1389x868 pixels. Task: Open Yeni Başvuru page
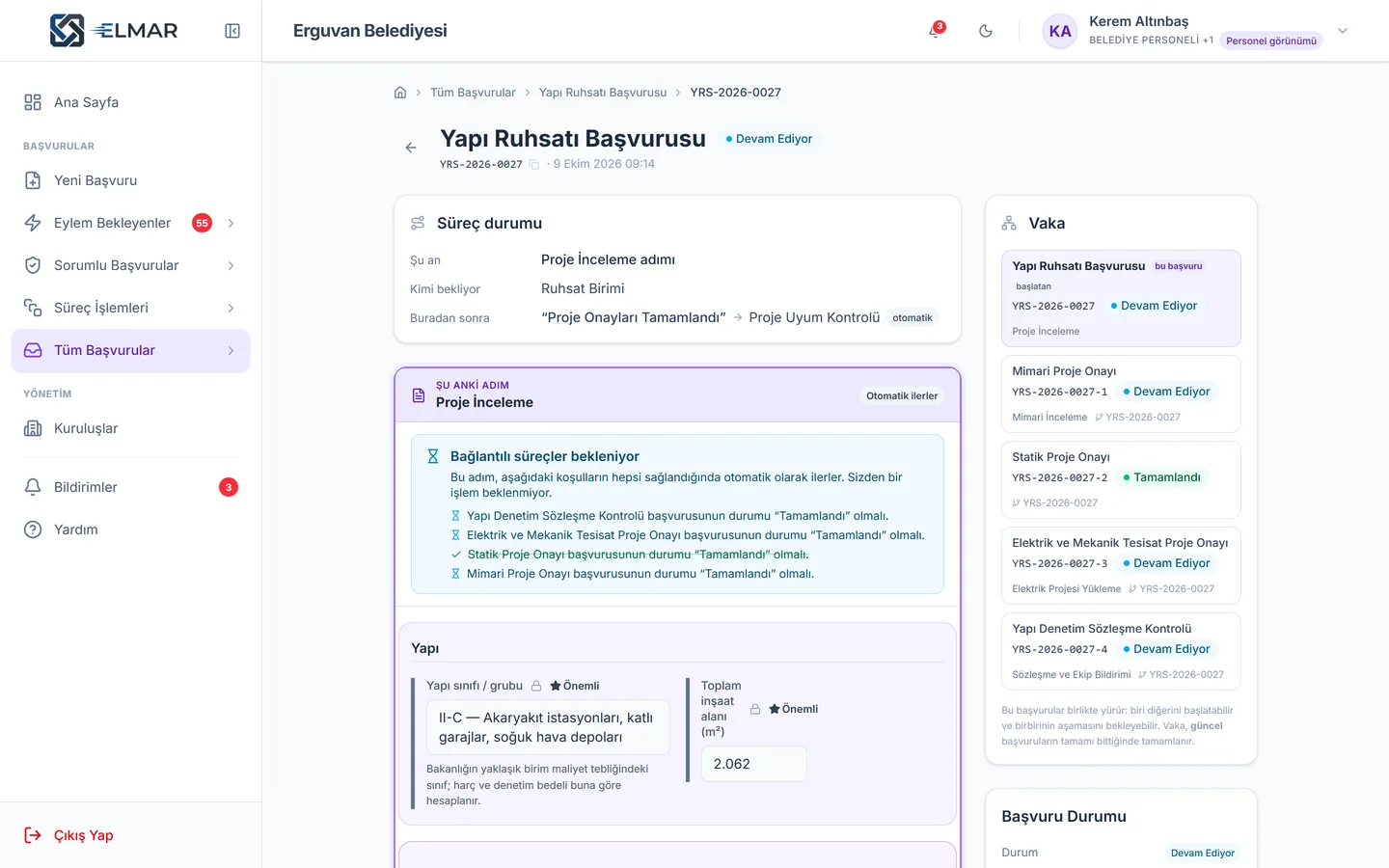130,180
